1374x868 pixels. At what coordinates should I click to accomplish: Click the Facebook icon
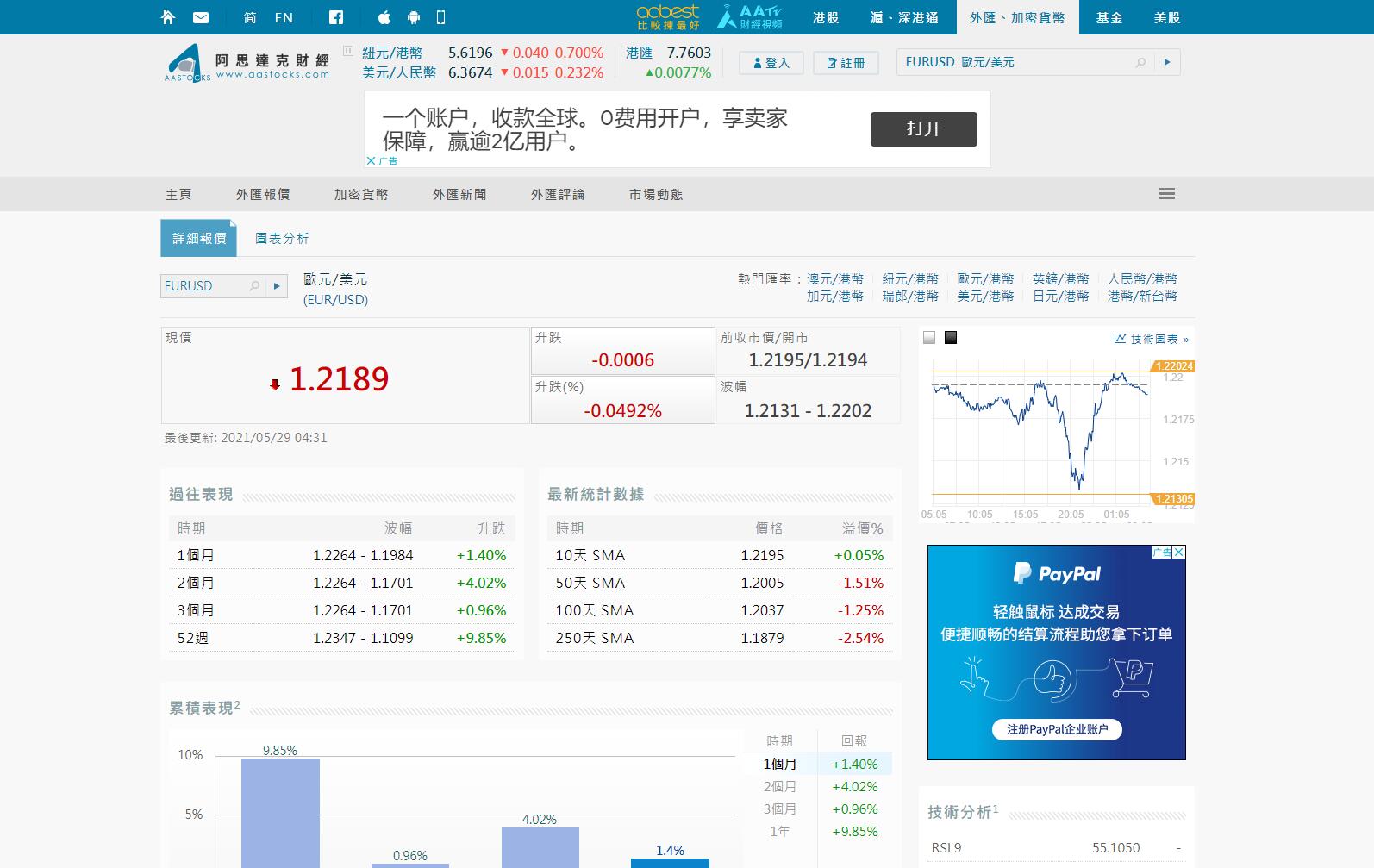pyautogui.click(x=336, y=17)
